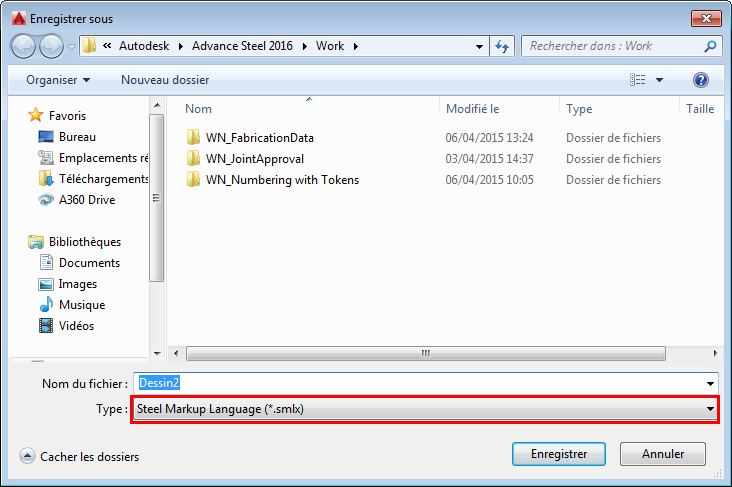Sort by the Type column header
Image resolution: width=732 pixels, height=487 pixels.
pyautogui.click(x=579, y=109)
